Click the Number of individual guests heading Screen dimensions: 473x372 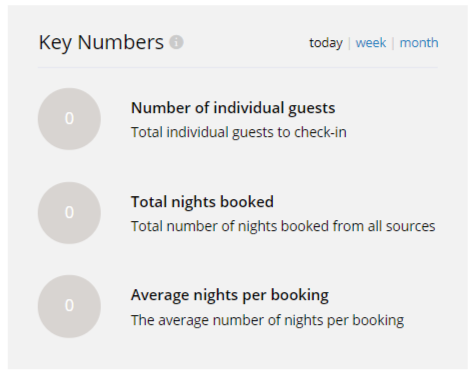tap(233, 108)
